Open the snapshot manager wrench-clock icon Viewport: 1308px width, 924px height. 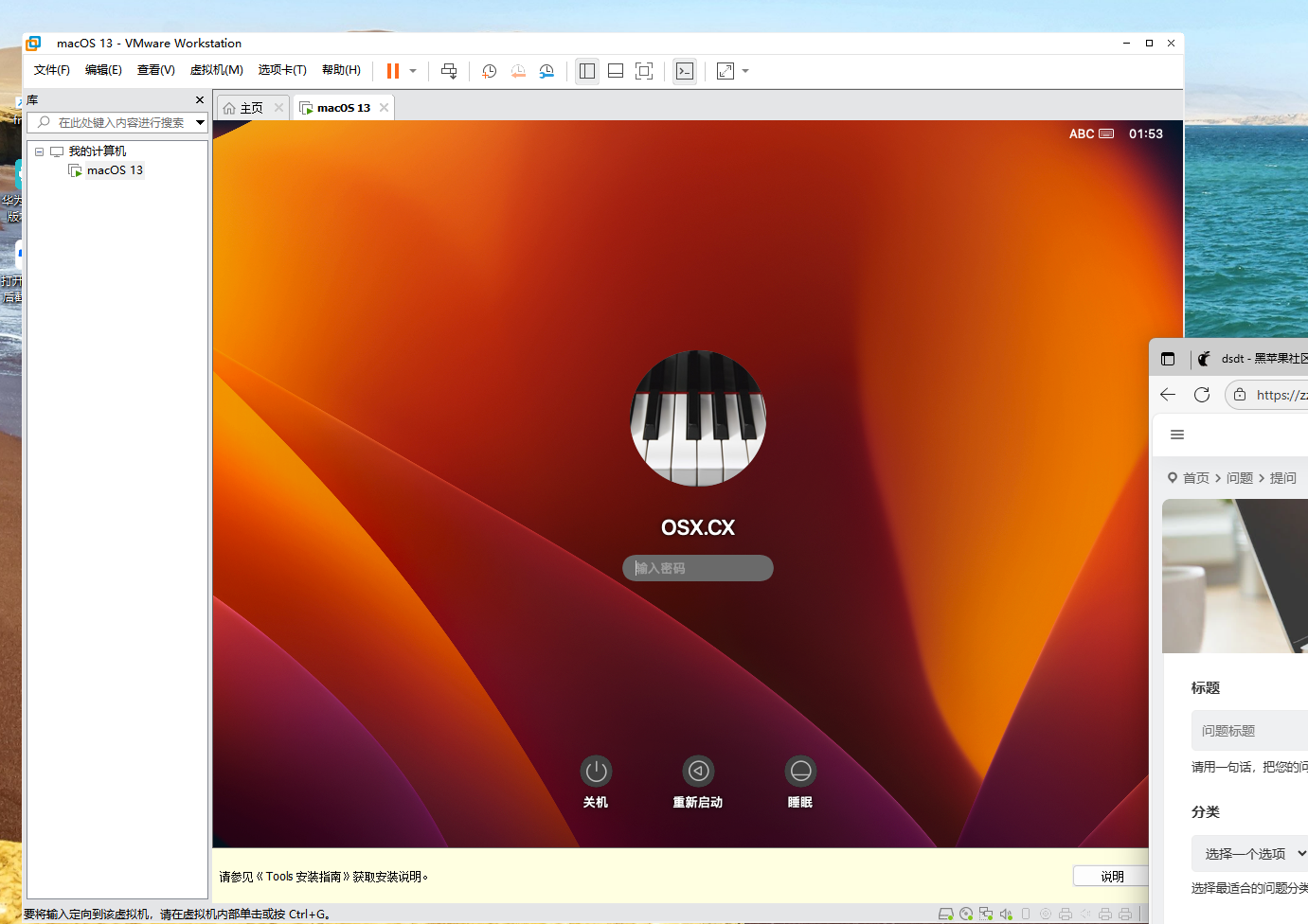(x=546, y=71)
